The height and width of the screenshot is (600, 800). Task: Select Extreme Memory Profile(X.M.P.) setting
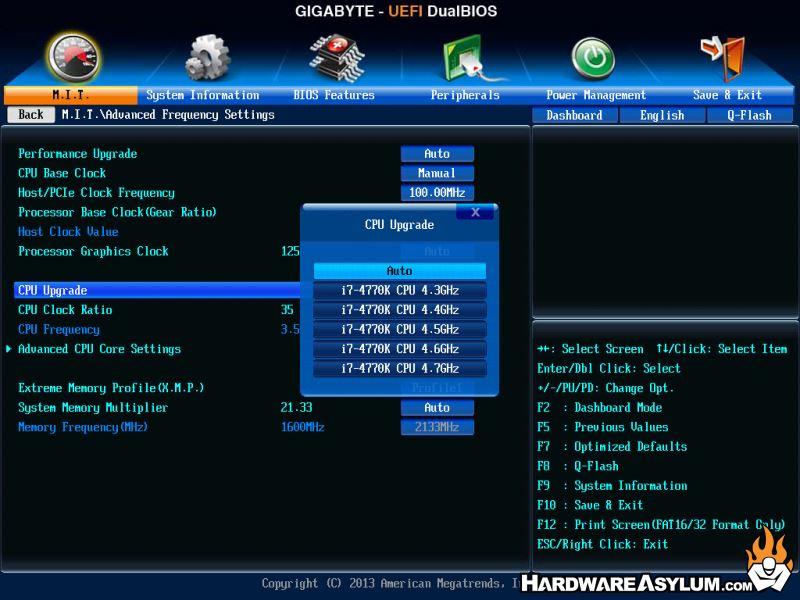point(111,388)
